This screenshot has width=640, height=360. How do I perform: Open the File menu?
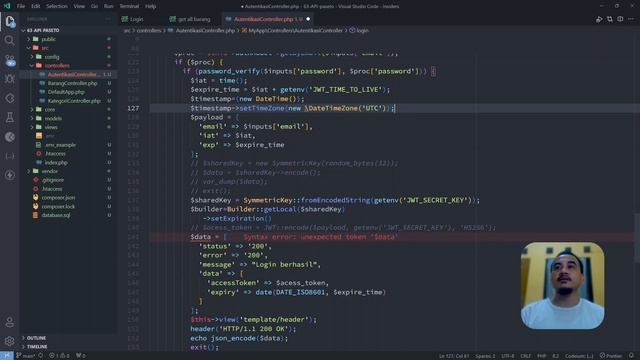pos(21,6)
